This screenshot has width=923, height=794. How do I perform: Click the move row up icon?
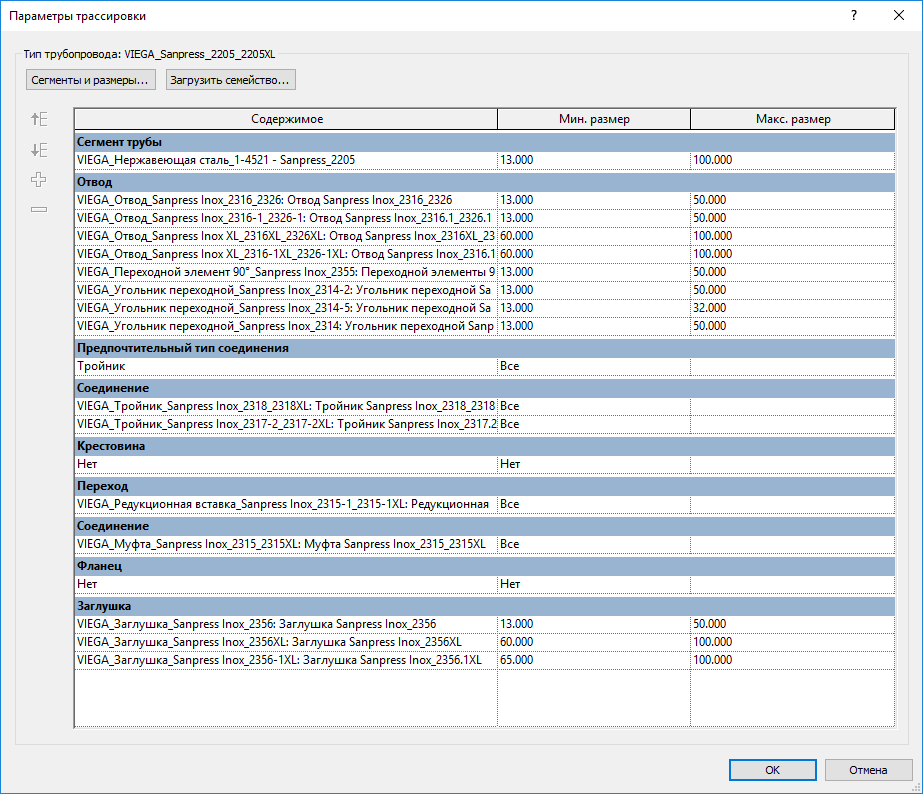coord(39,119)
